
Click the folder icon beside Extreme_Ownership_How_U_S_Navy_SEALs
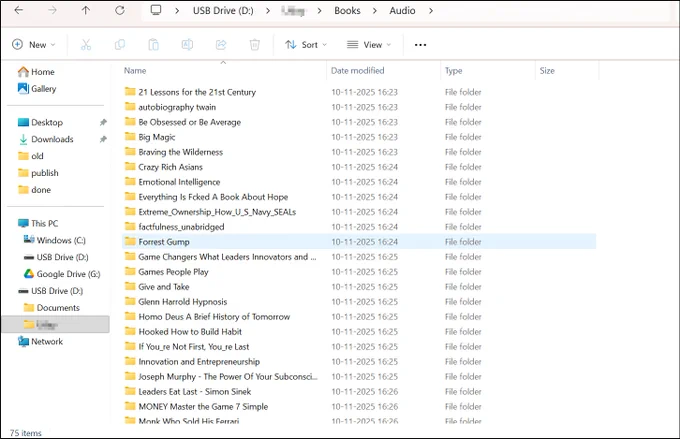130,211
